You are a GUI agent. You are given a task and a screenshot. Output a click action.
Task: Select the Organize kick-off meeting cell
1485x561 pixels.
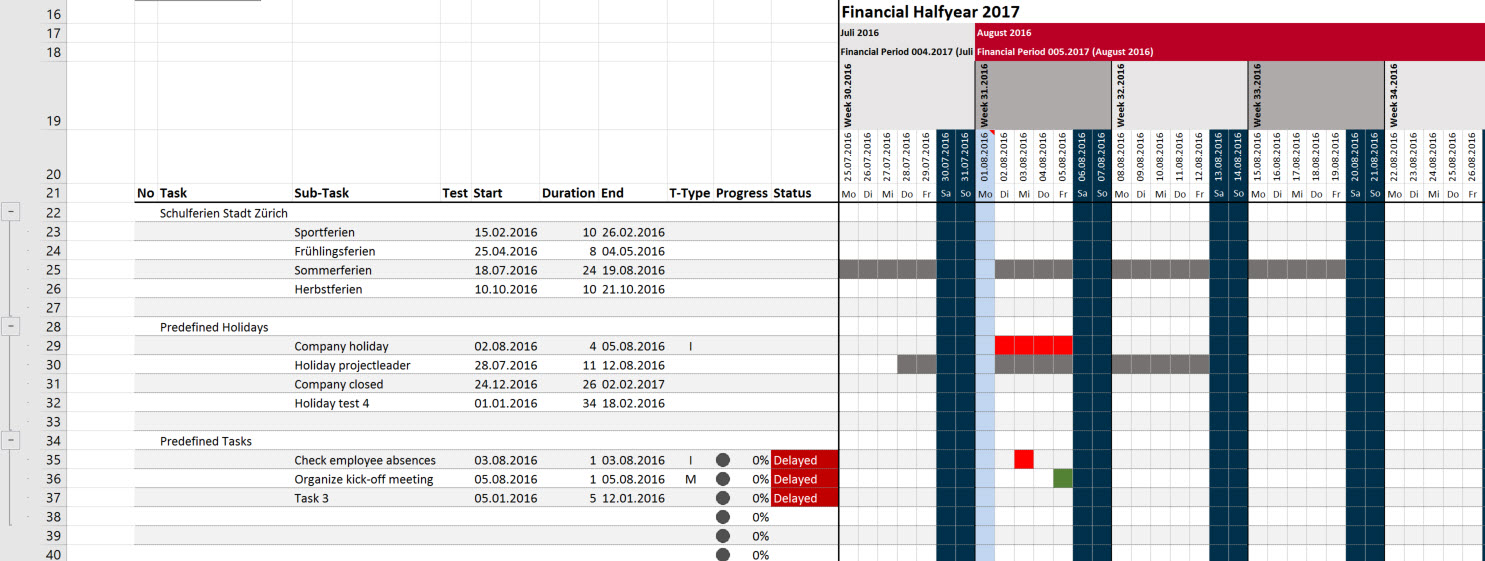[x=364, y=479]
